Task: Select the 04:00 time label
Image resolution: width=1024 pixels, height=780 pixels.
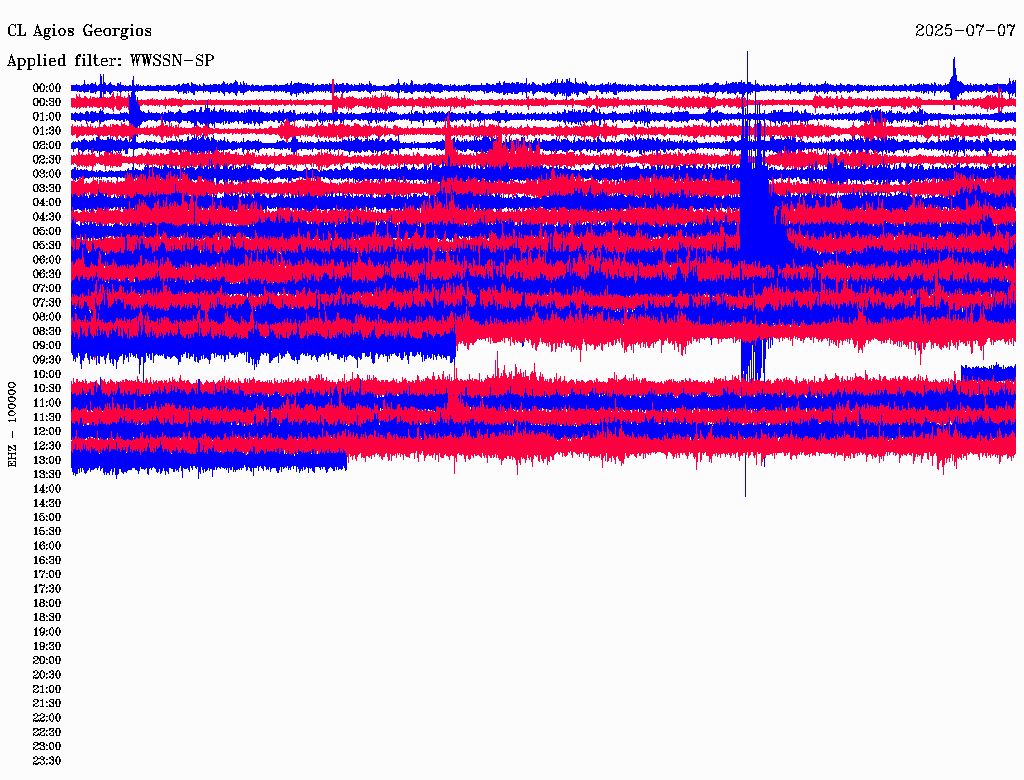Action: click(x=47, y=203)
